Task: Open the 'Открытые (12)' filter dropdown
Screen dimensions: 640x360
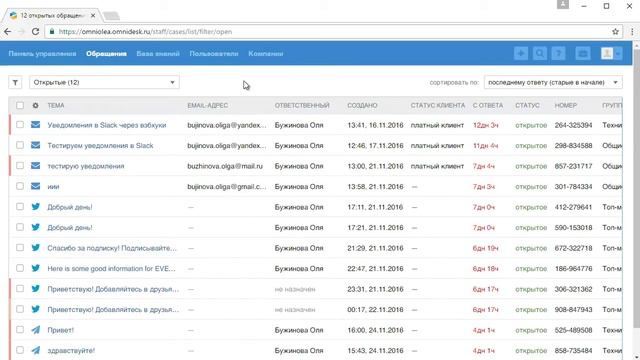Action: point(104,82)
